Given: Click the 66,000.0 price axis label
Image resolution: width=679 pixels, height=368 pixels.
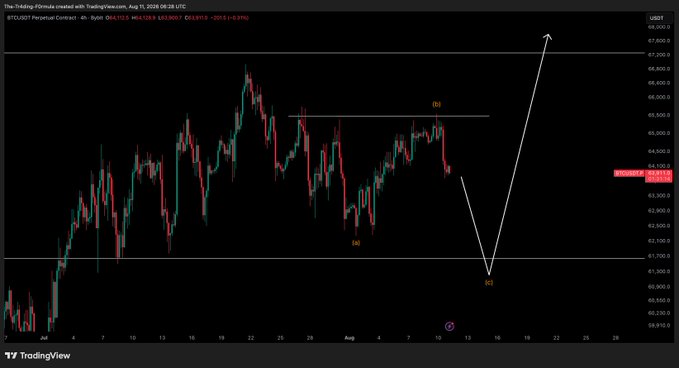Looking at the screenshot, I should tap(659, 97).
